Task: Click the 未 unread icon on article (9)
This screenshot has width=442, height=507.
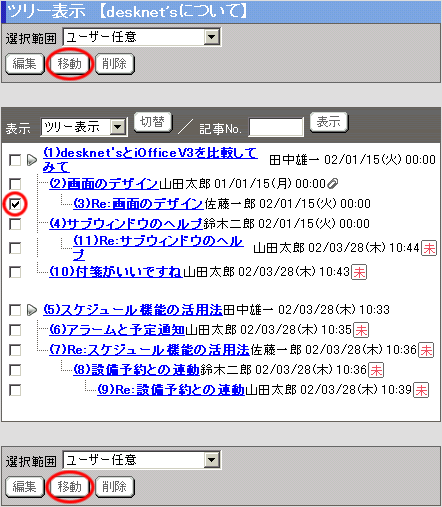Action: [x=421, y=390]
